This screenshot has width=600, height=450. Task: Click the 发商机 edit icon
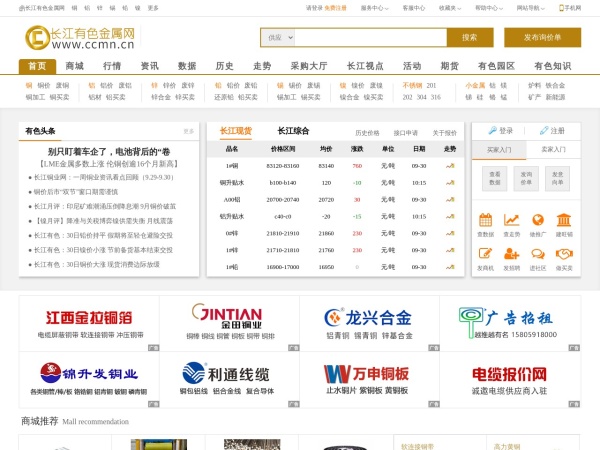click(x=486, y=254)
